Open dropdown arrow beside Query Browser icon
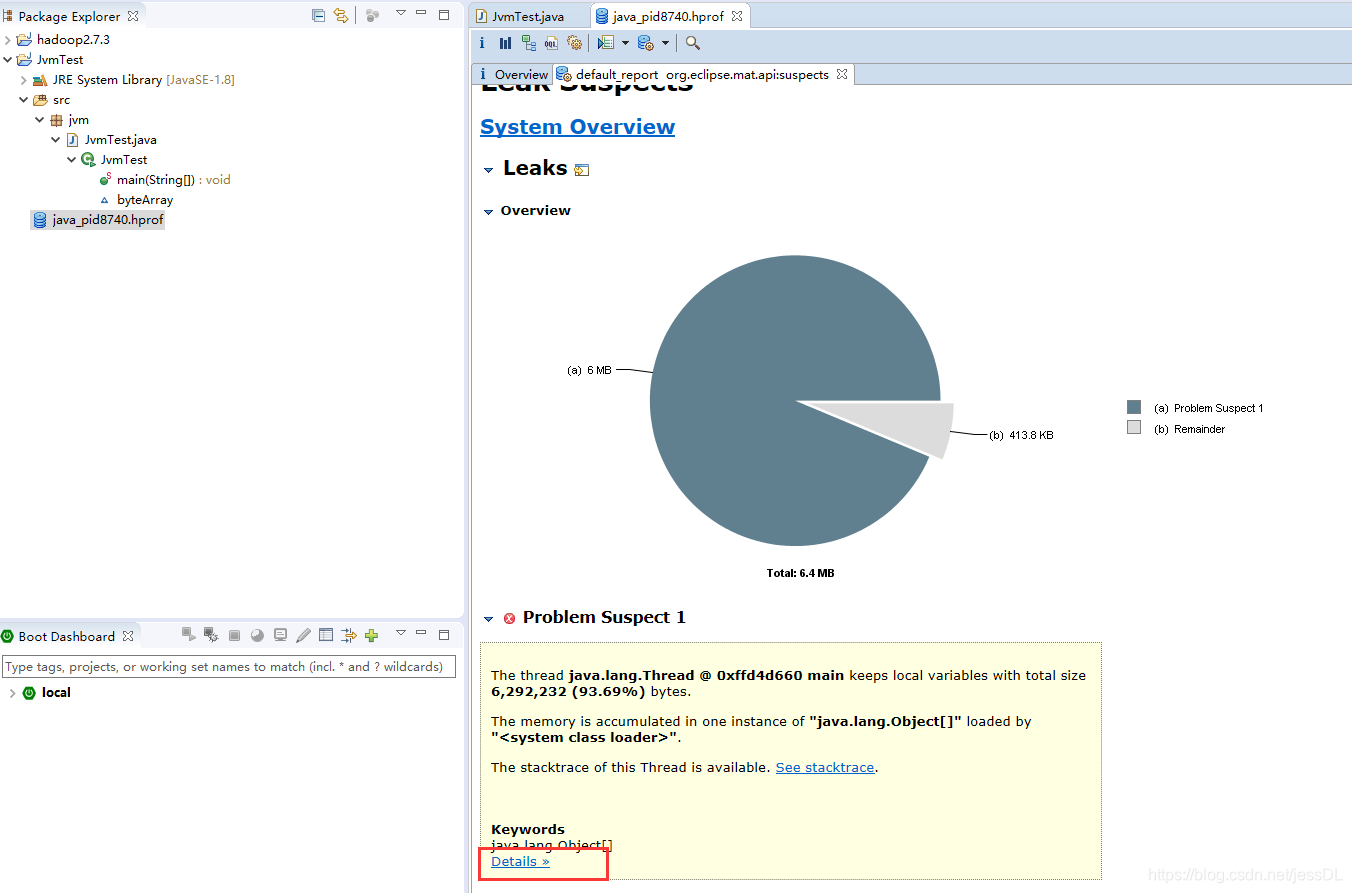The image size is (1352, 893). click(x=665, y=43)
